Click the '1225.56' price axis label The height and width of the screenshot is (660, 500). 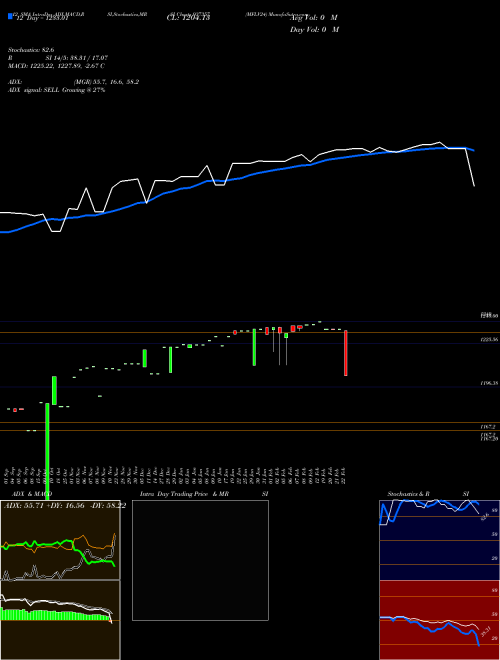click(x=489, y=339)
